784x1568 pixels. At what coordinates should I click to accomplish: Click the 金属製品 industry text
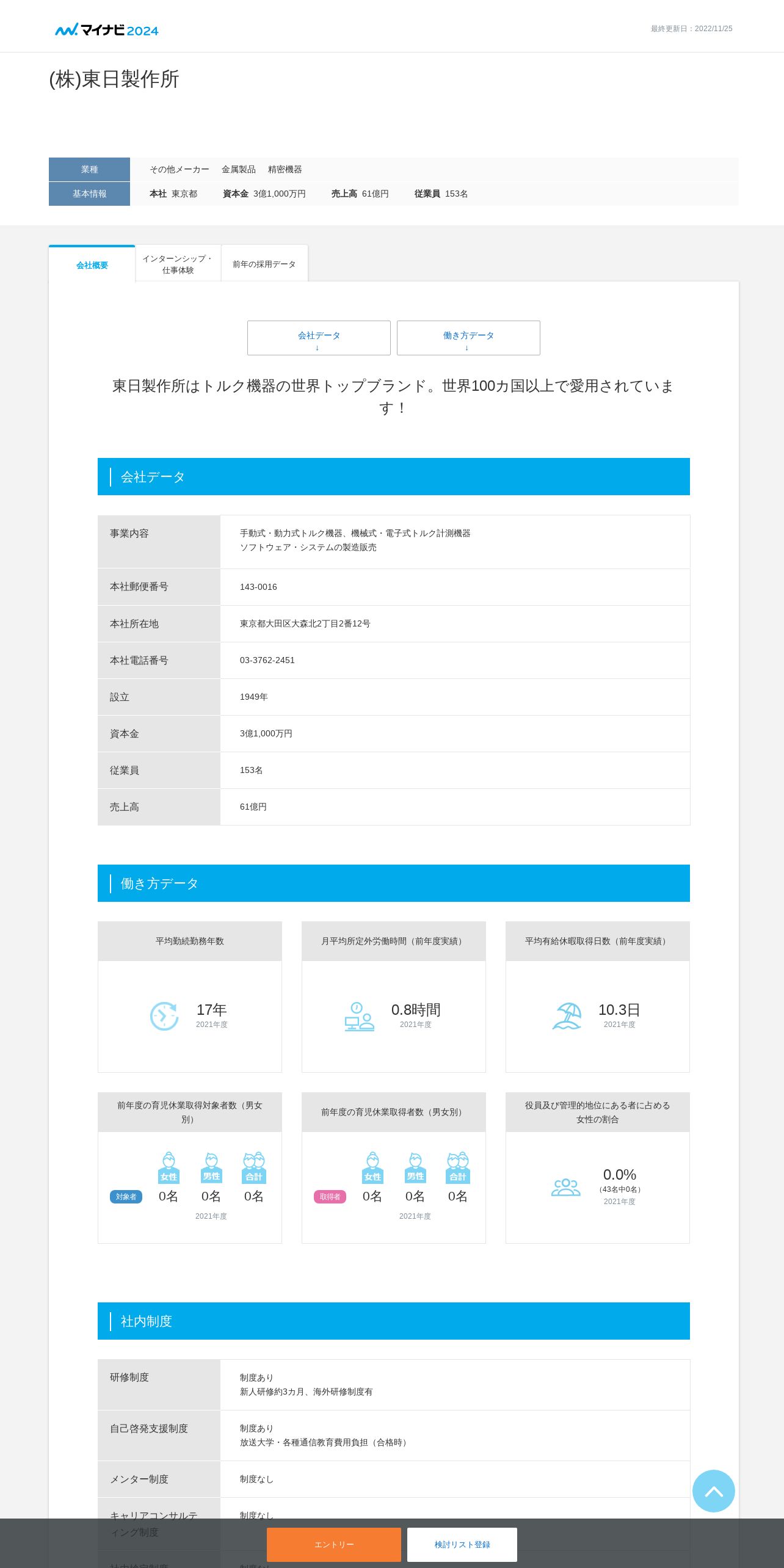[x=239, y=169]
